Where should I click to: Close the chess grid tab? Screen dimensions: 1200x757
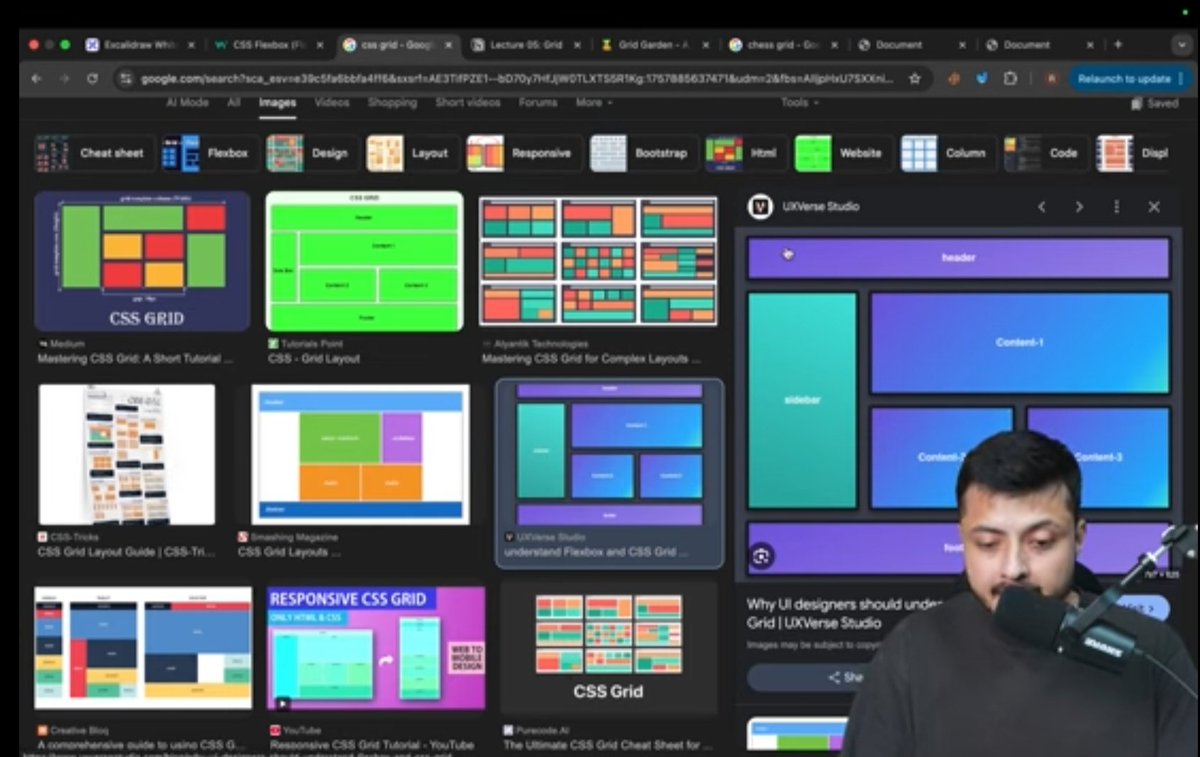834,45
